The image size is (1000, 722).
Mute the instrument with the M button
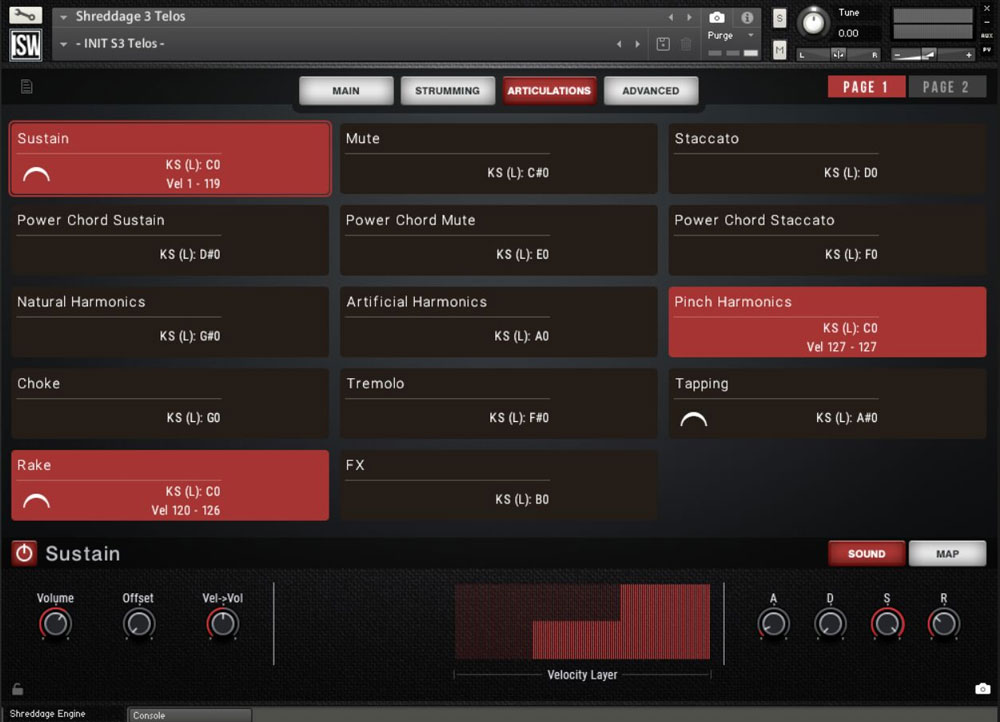pyautogui.click(x=779, y=50)
